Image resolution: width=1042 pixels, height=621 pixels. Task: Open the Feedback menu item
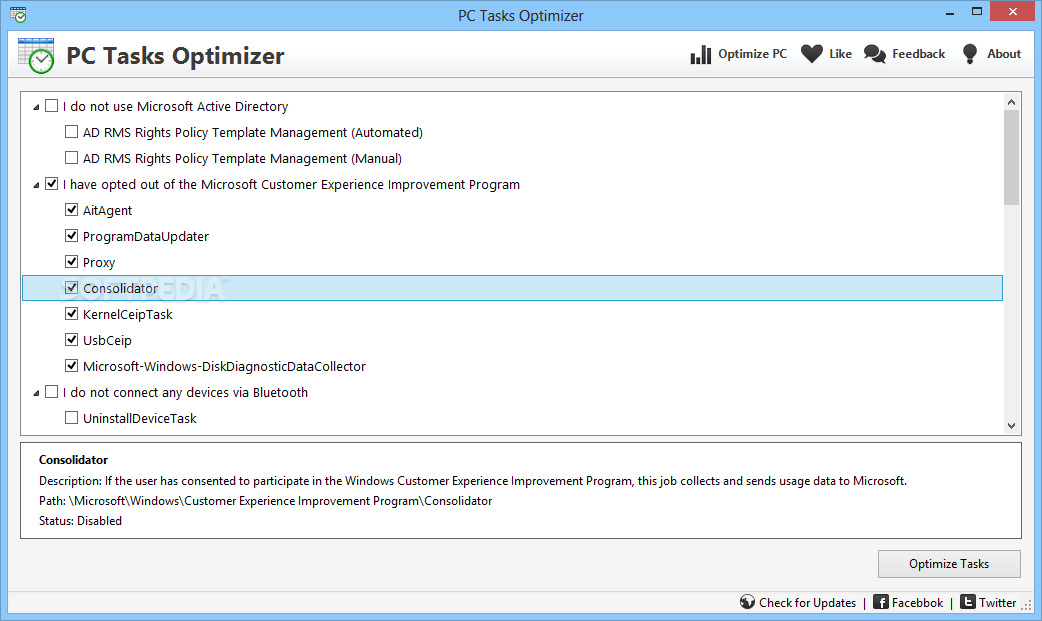point(904,55)
